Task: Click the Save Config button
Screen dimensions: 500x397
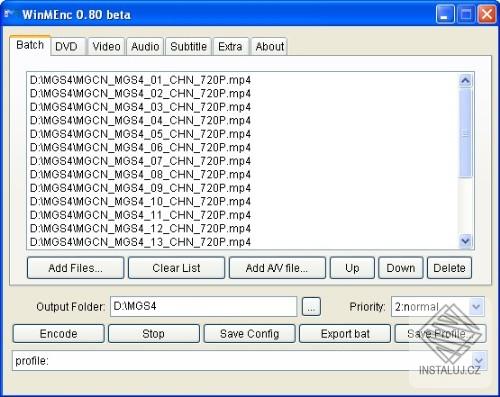Action: [x=250, y=333]
